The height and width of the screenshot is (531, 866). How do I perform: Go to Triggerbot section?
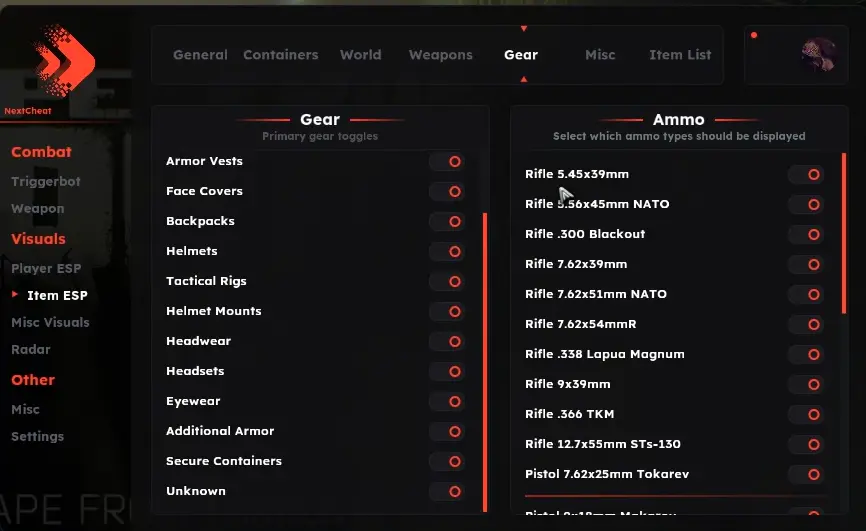(46, 181)
